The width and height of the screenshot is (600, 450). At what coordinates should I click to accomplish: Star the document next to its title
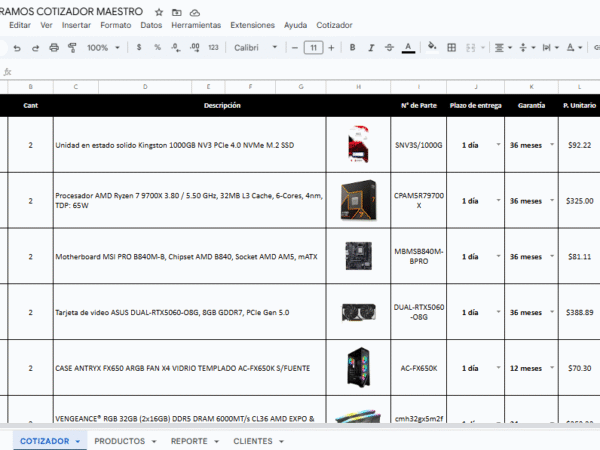pyautogui.click(x=159, y=11)
